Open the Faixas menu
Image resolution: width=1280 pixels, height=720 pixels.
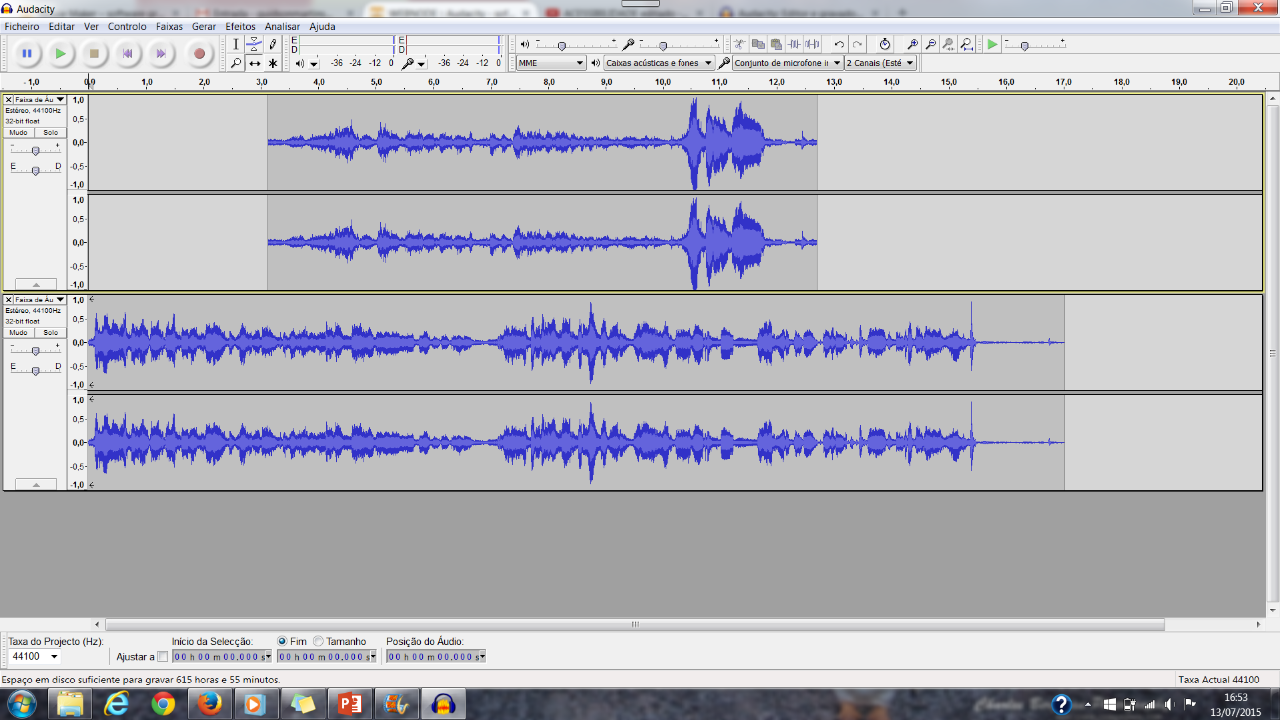click(x=169, y=26)
